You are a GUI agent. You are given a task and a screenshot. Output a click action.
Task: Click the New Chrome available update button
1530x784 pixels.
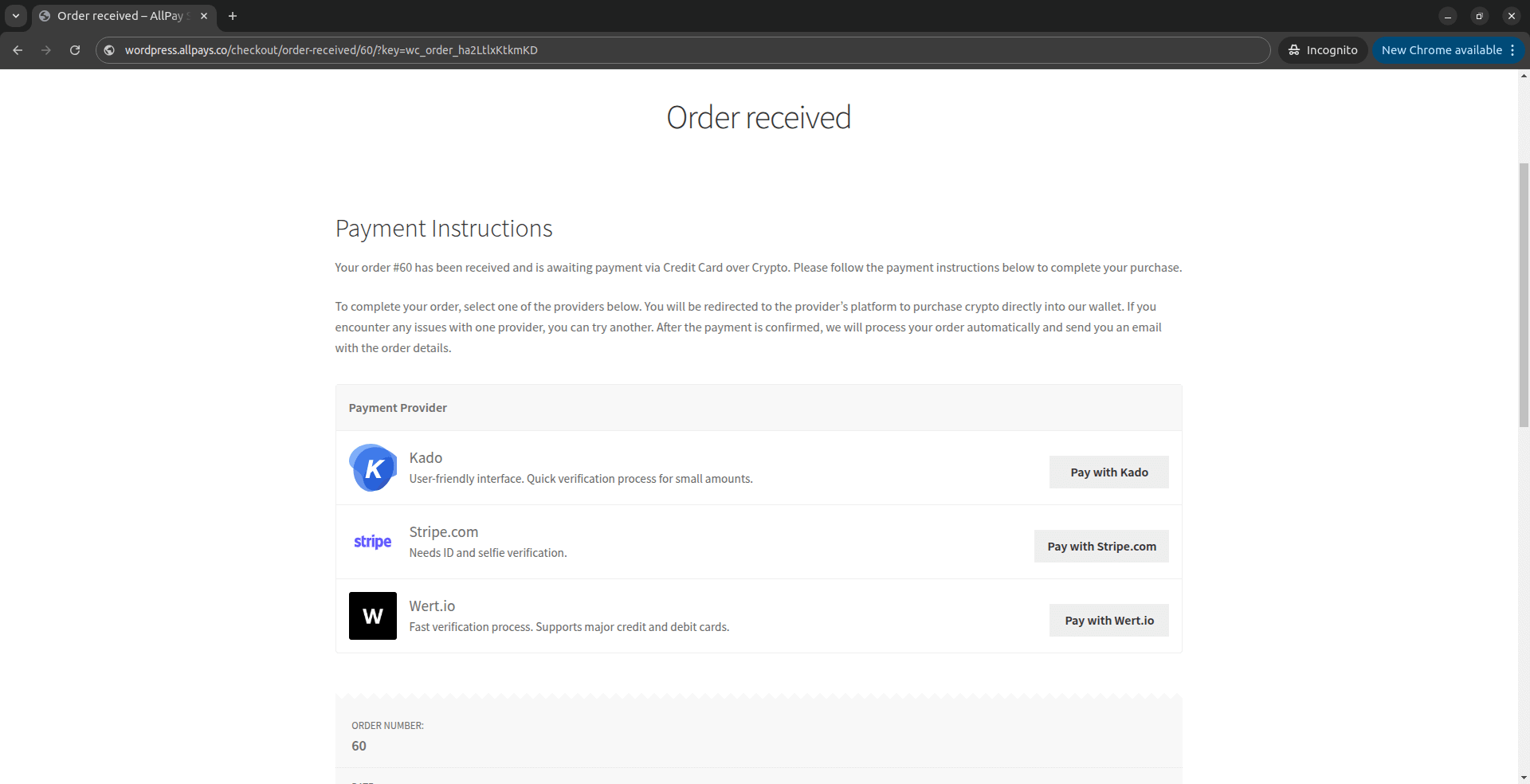pos(1442,49)
